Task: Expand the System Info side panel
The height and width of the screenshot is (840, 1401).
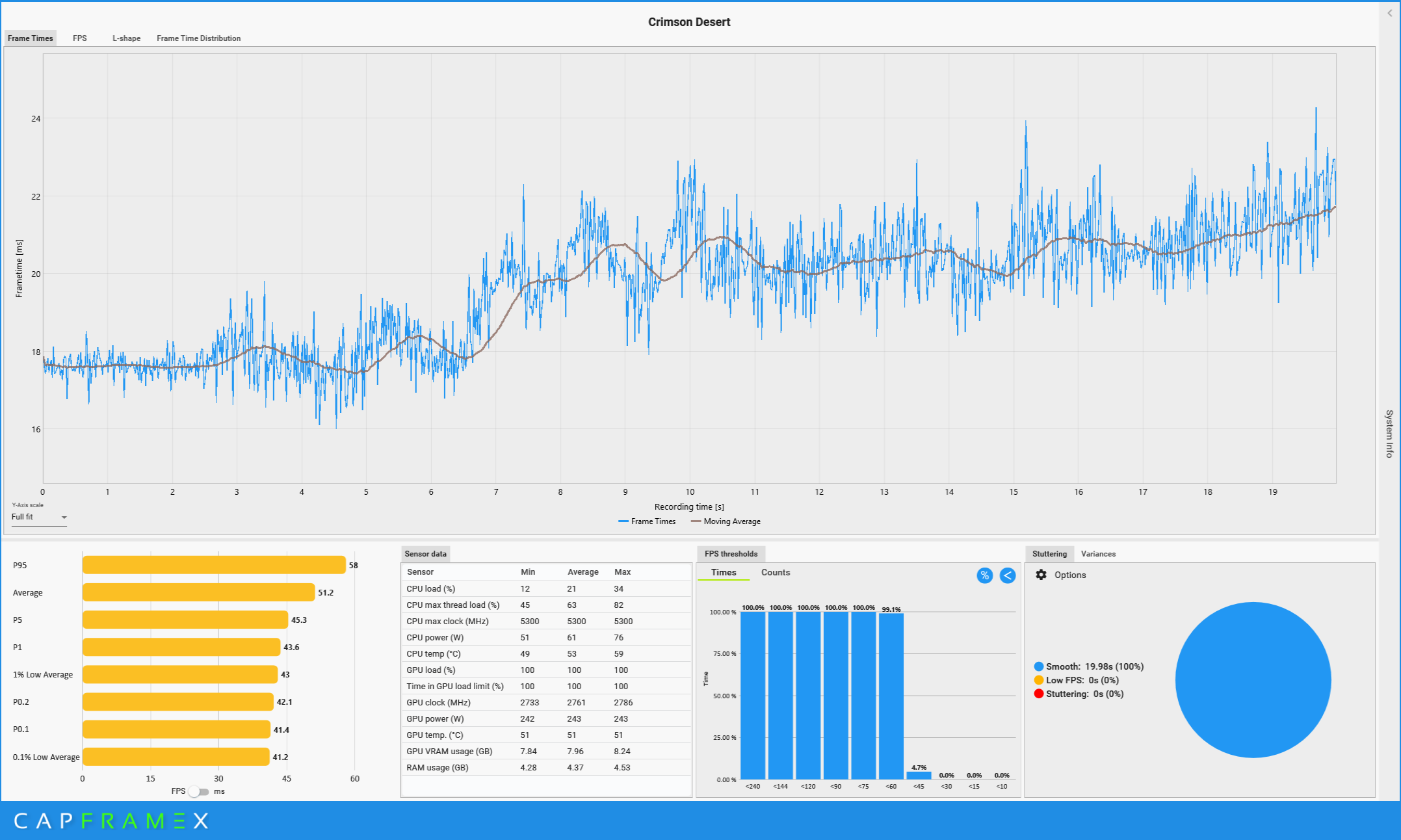Action: tap(1389, 433)
